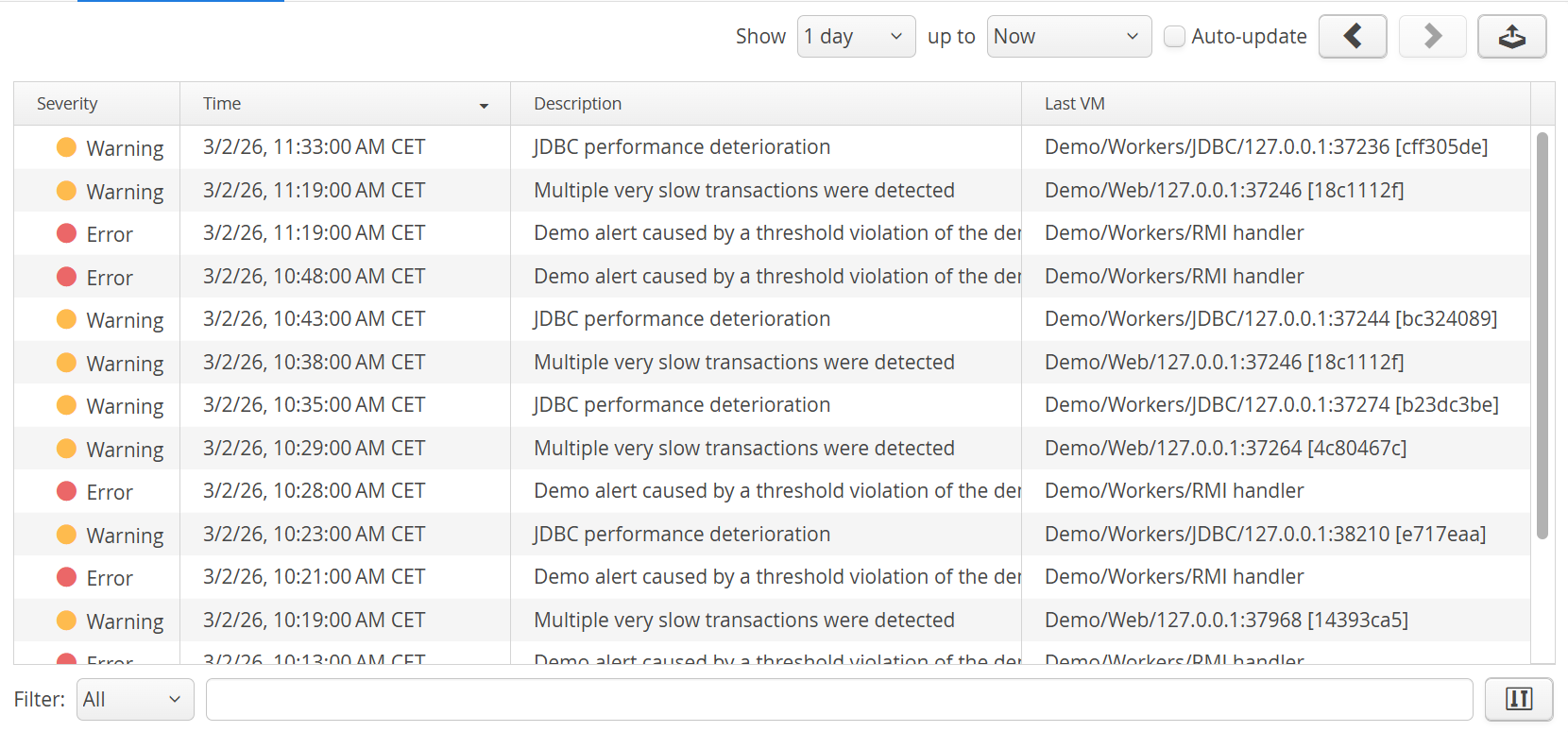Enable the Auto-update checkbox

[1174, 37]
